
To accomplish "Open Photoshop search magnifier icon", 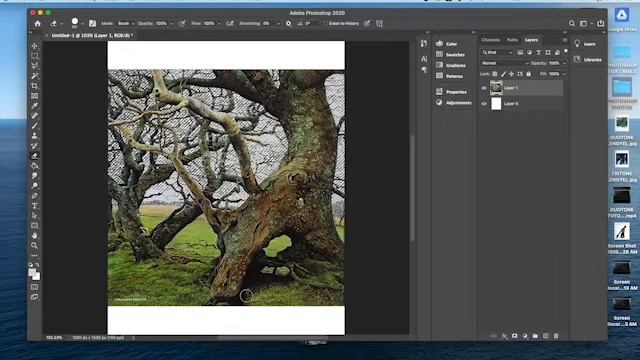I will click(572, 24).
